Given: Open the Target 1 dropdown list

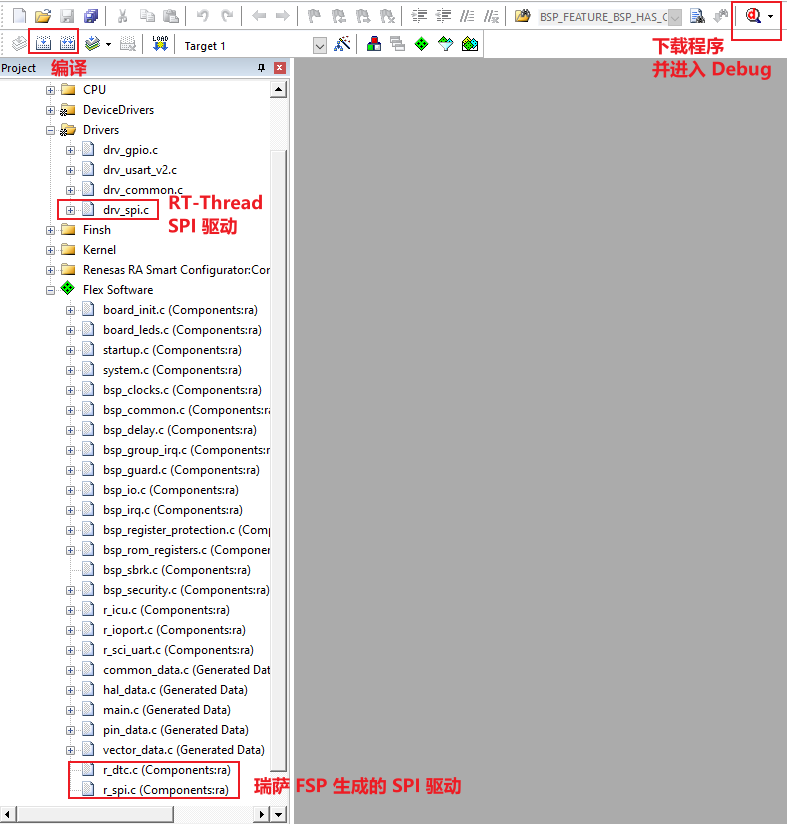Looking at the screenshot, I should (320, 45).
